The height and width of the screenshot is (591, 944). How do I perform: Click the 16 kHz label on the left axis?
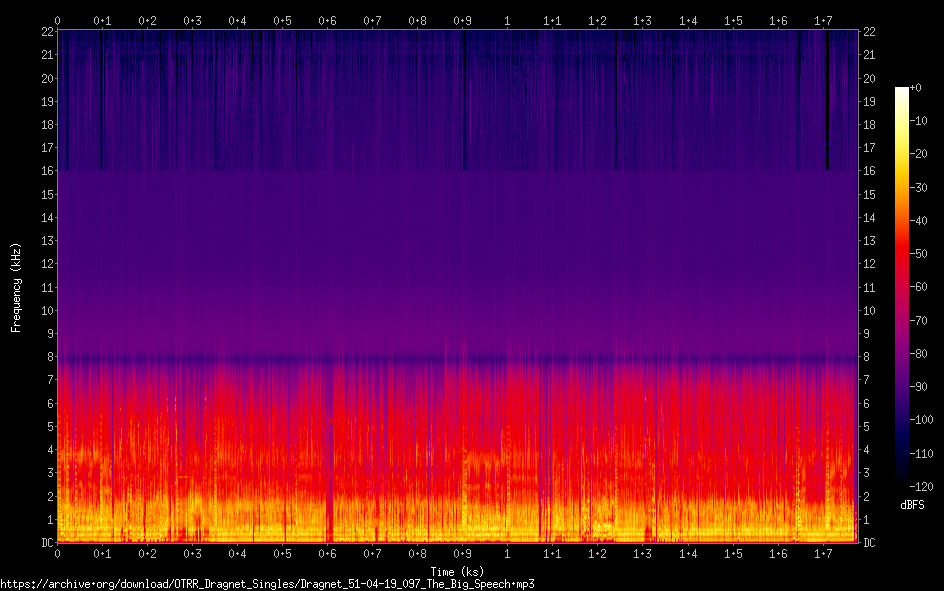click(x=44, y=171)
